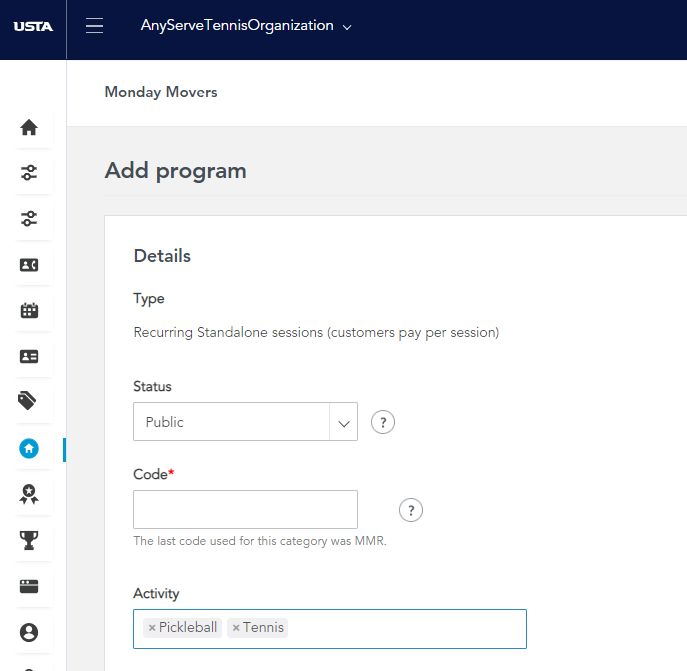
Task: Go to the Home sidebar icon
Action: point(29,128)
